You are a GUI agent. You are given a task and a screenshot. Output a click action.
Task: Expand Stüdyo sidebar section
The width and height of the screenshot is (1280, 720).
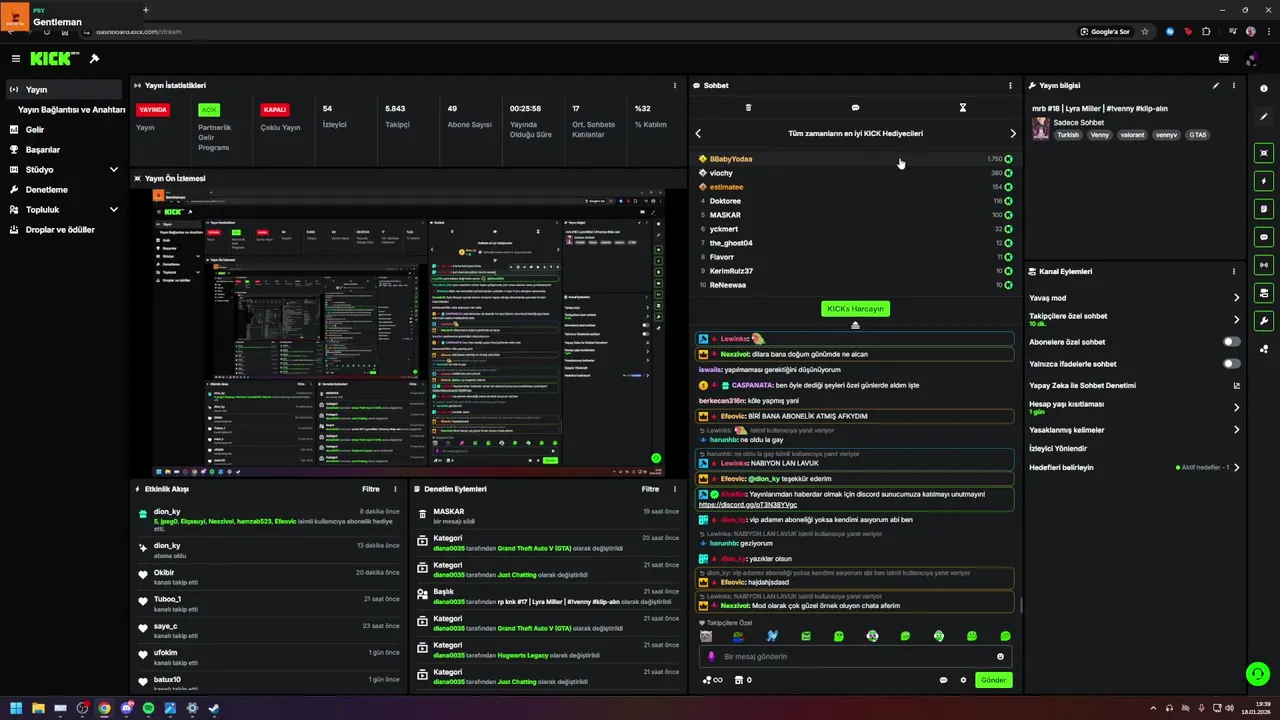point(113,170)
